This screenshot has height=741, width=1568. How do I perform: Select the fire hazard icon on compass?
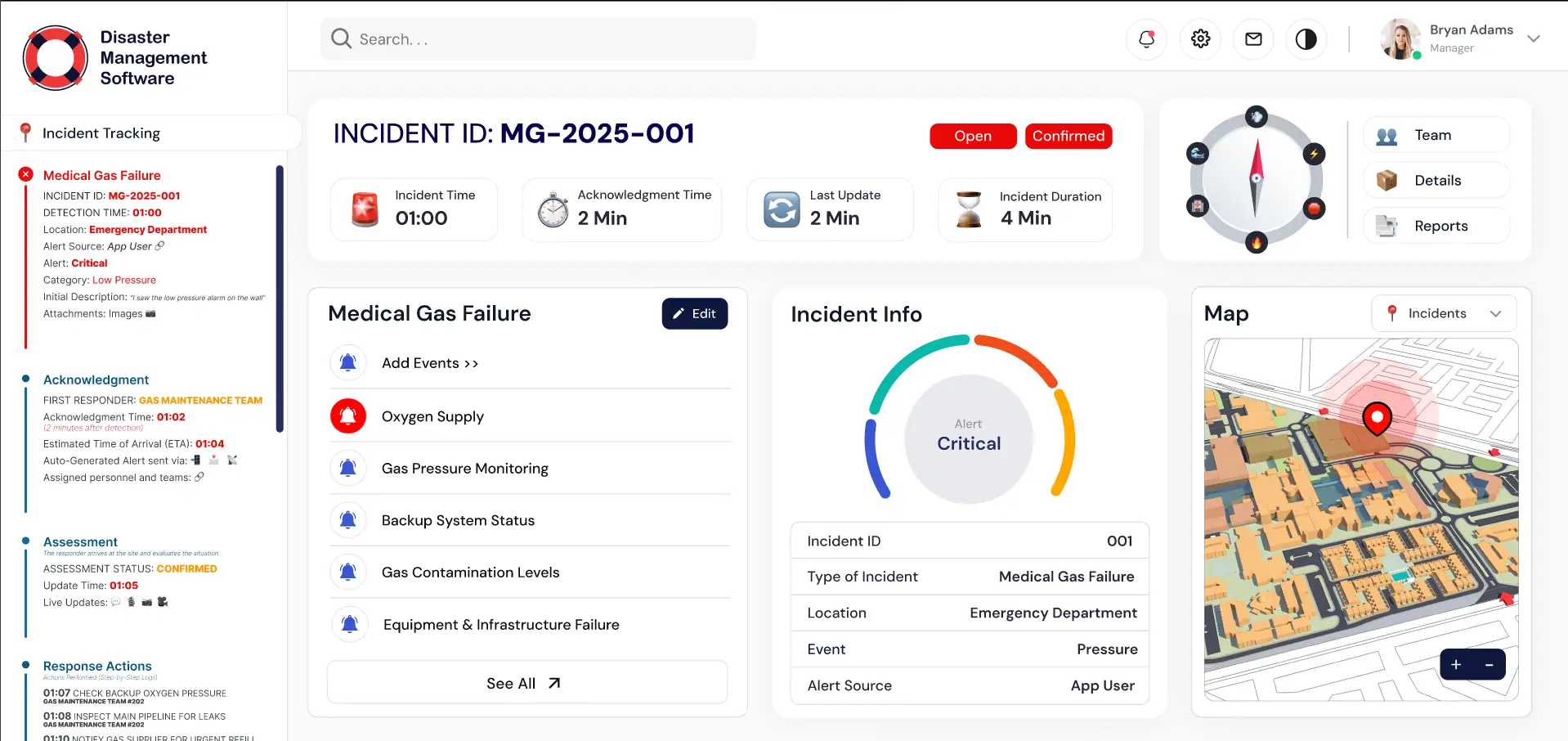pos(1257,242)
